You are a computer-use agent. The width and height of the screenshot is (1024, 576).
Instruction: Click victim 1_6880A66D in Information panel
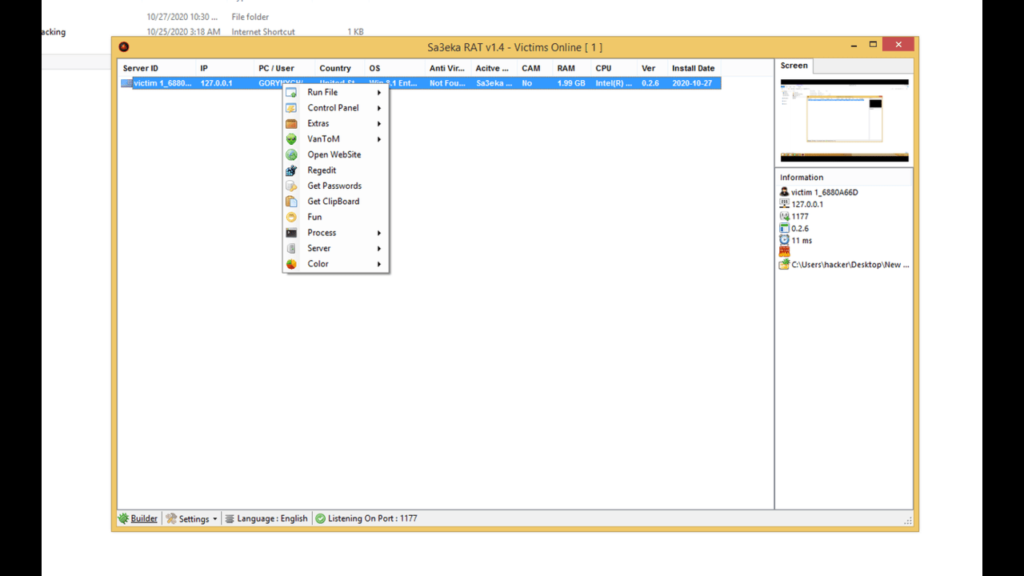(x=825, y=193)
